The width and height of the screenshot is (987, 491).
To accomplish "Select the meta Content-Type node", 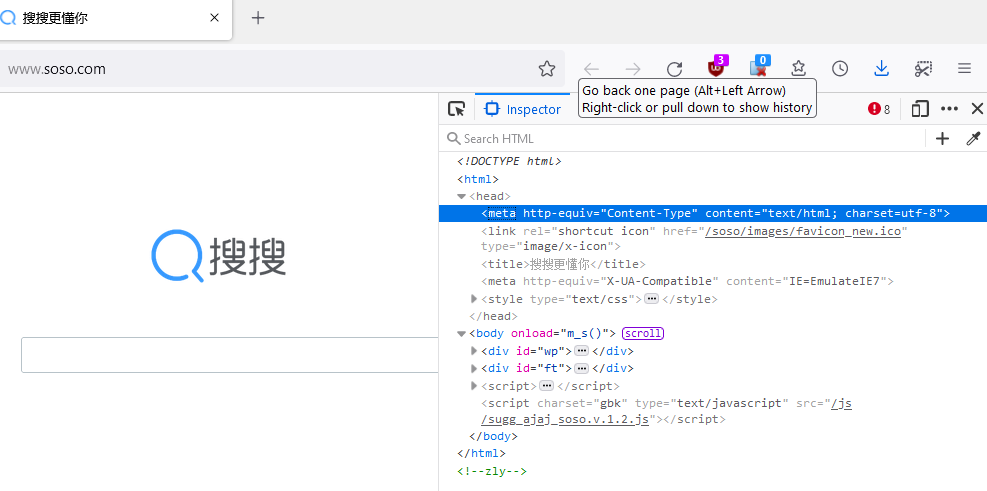I will 713,213.
